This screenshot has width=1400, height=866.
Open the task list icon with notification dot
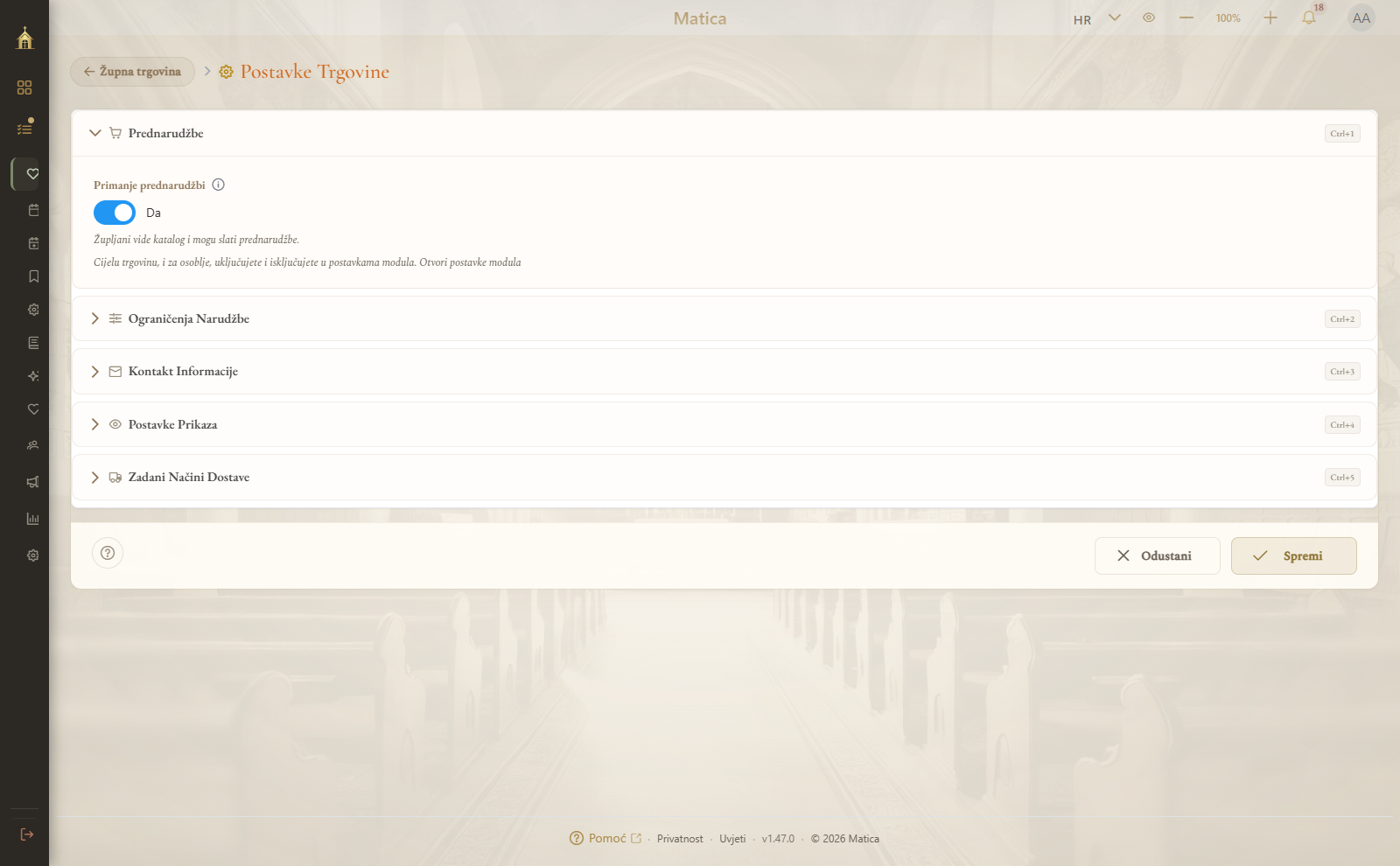24,128
